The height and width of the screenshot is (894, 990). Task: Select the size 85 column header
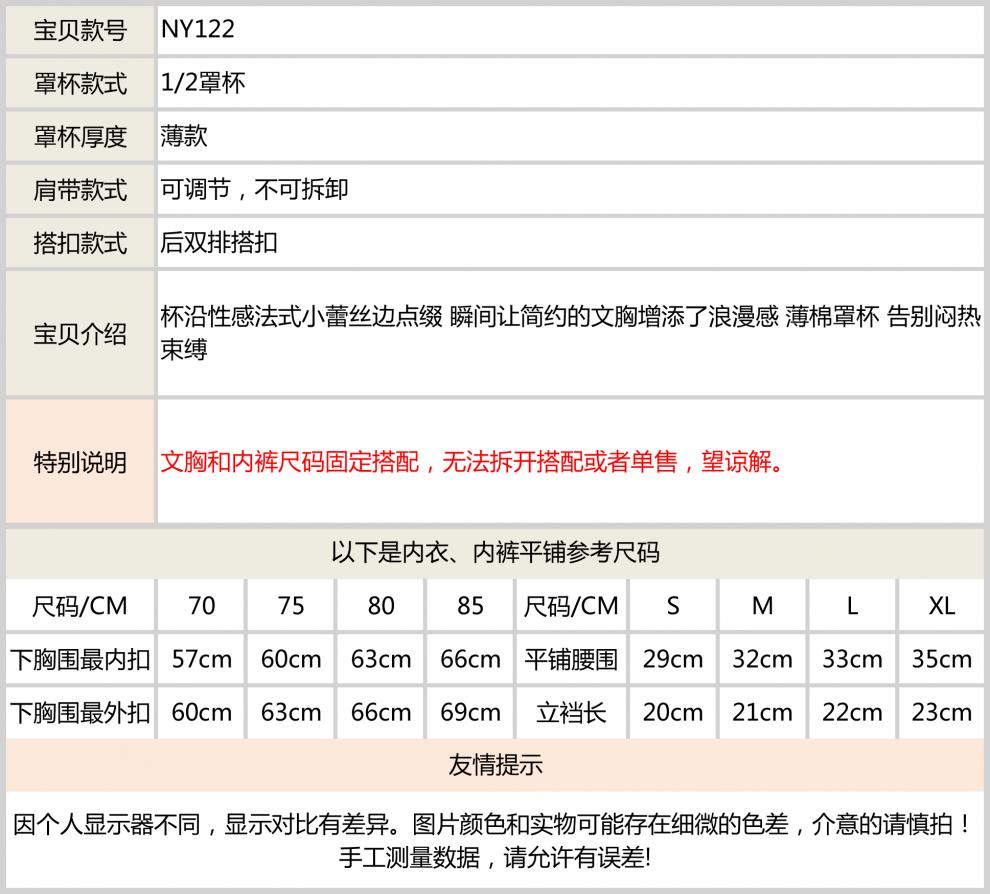pyautogui.click(x=470, y=606)
